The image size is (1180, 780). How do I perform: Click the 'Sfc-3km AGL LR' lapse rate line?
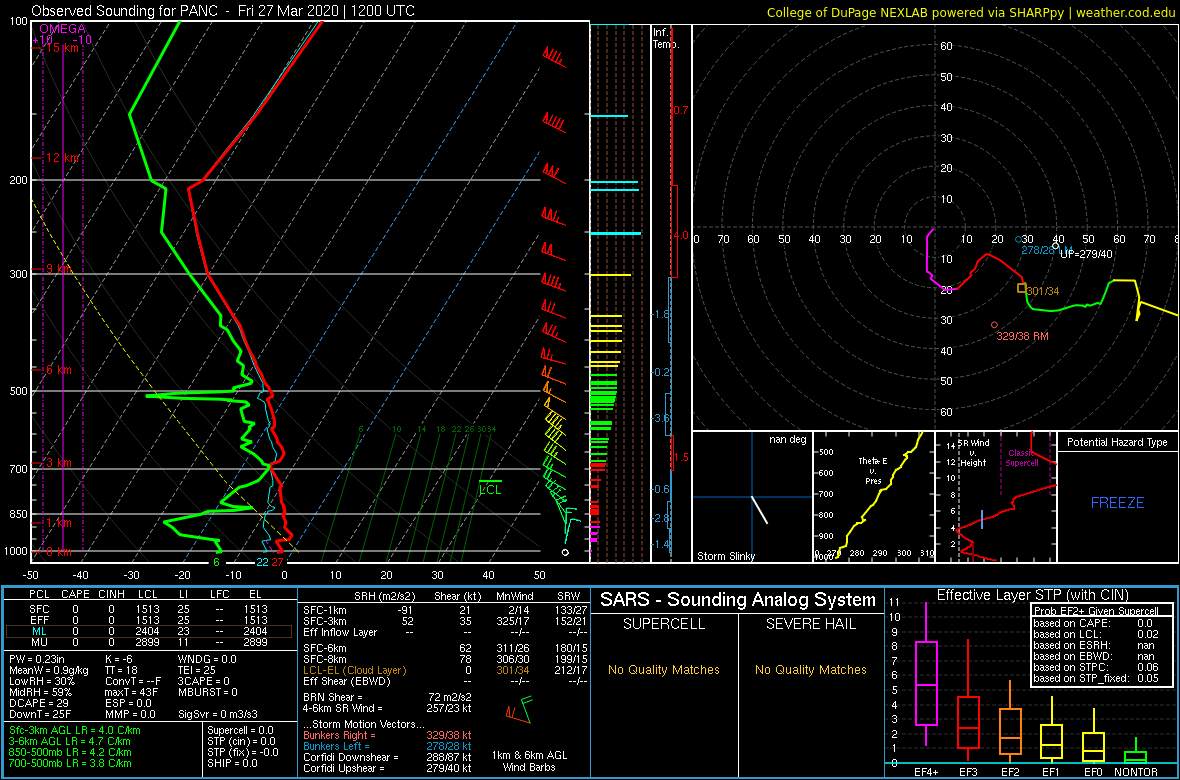pyautogui.click(x=75, y=730)
